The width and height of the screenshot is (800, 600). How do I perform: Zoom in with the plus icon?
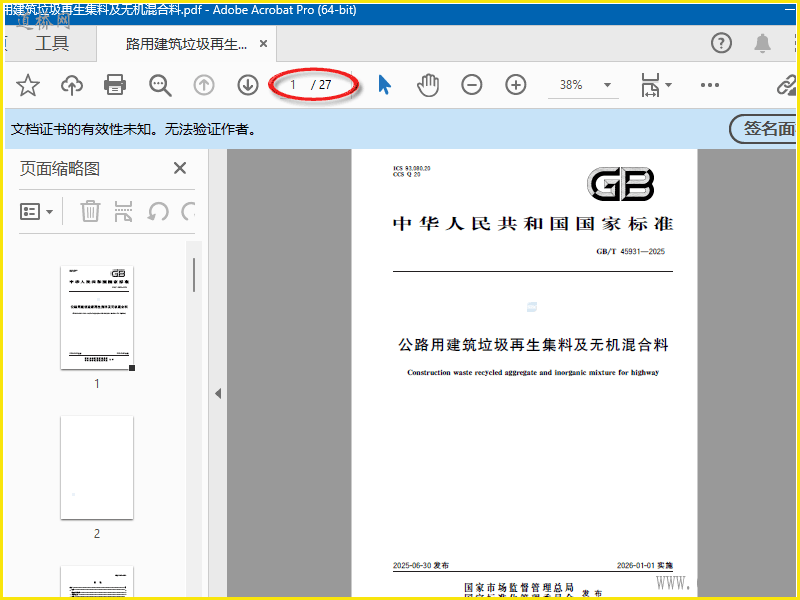(x=516, y=85)
